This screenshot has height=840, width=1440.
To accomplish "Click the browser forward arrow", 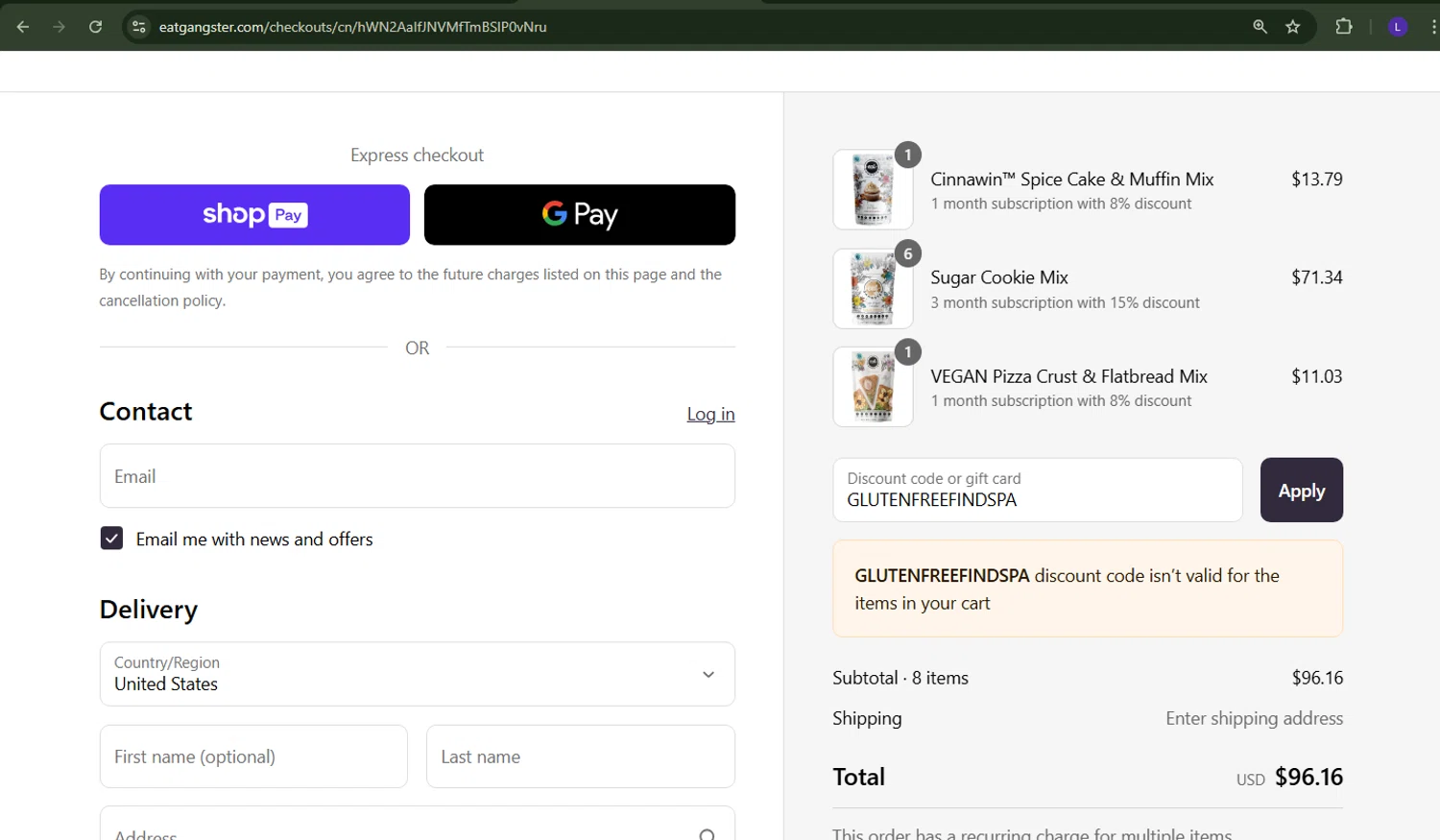I will coord(60,27).
